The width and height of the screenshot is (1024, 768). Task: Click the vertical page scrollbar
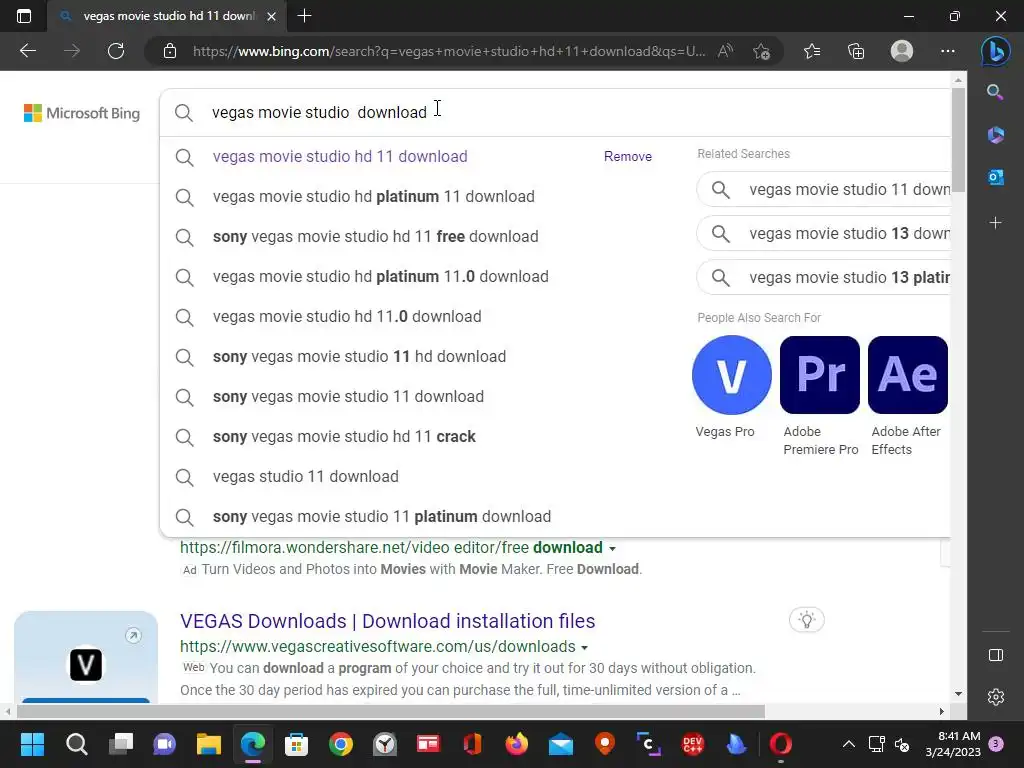point(958,140)
